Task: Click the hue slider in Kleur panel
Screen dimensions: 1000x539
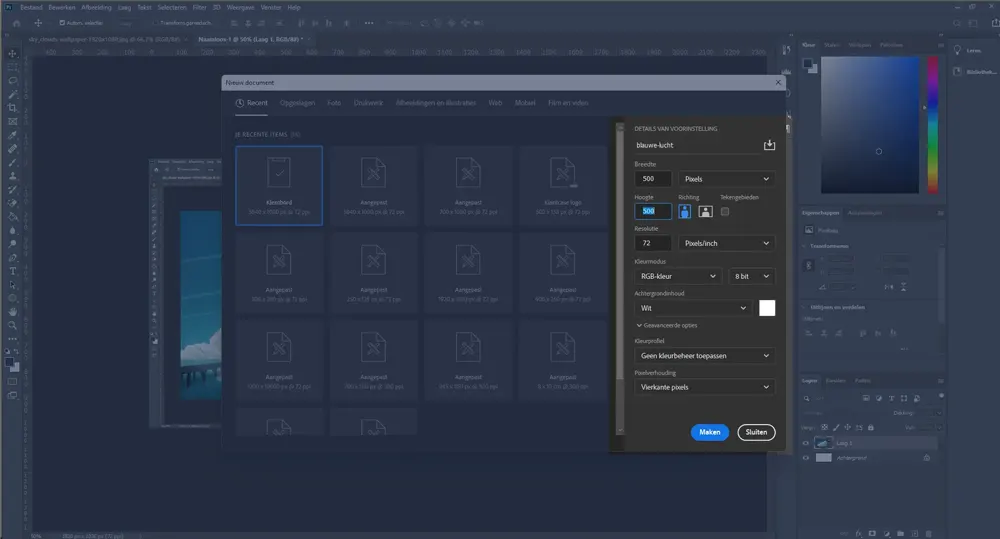Action: coord(932,124)
